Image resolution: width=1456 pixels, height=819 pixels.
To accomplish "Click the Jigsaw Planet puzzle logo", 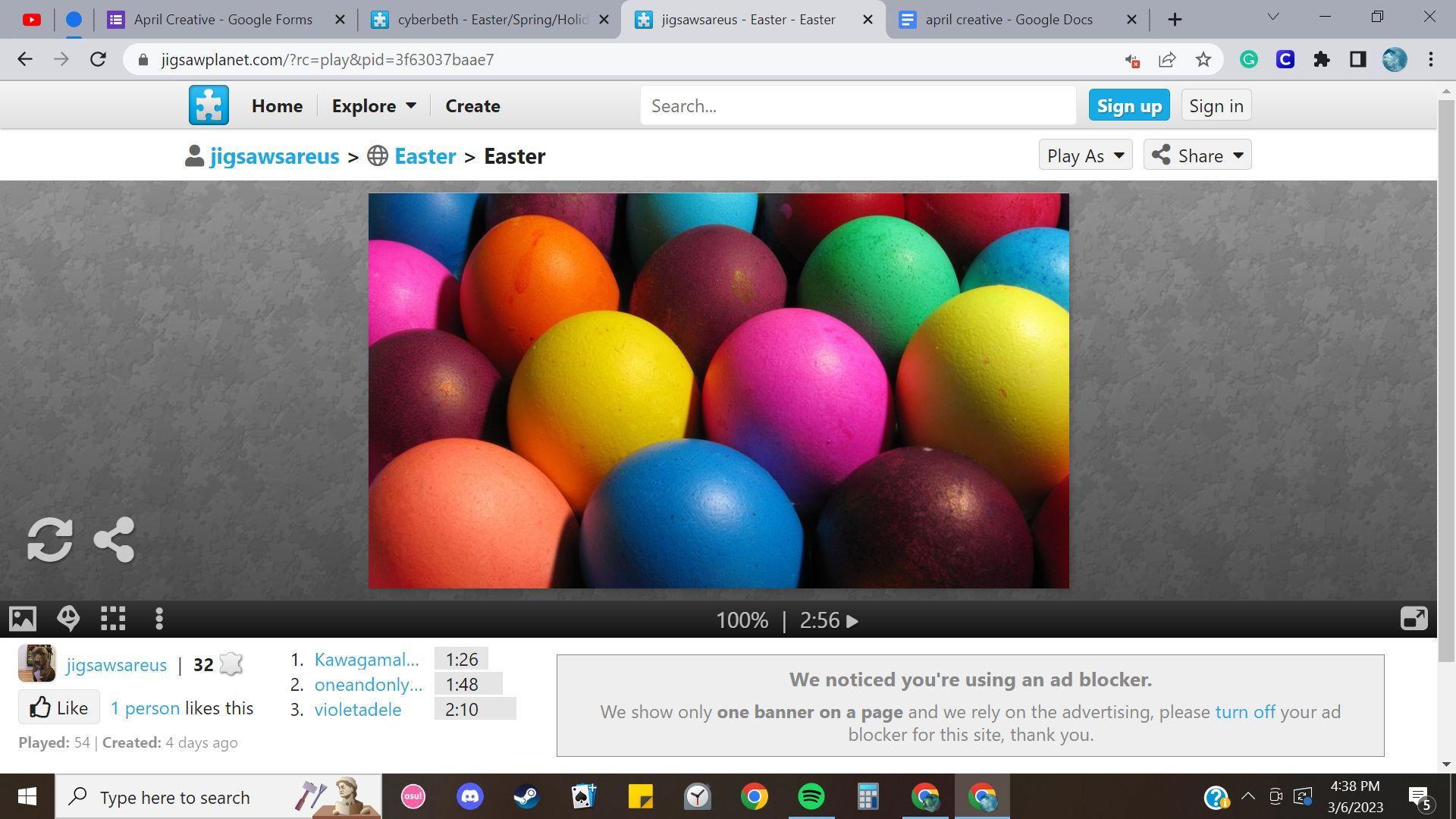I will coord(209,105).
